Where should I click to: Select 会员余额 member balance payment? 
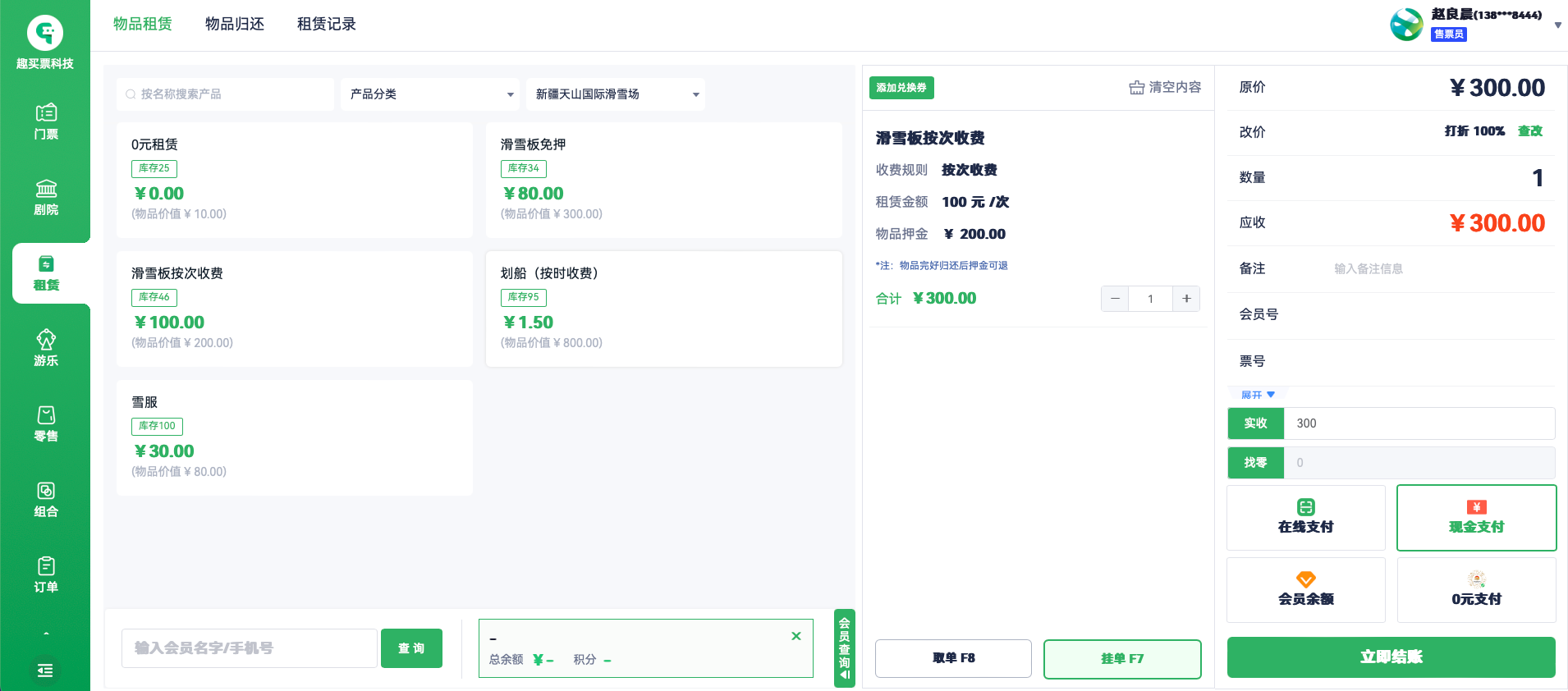point(1305,589)
